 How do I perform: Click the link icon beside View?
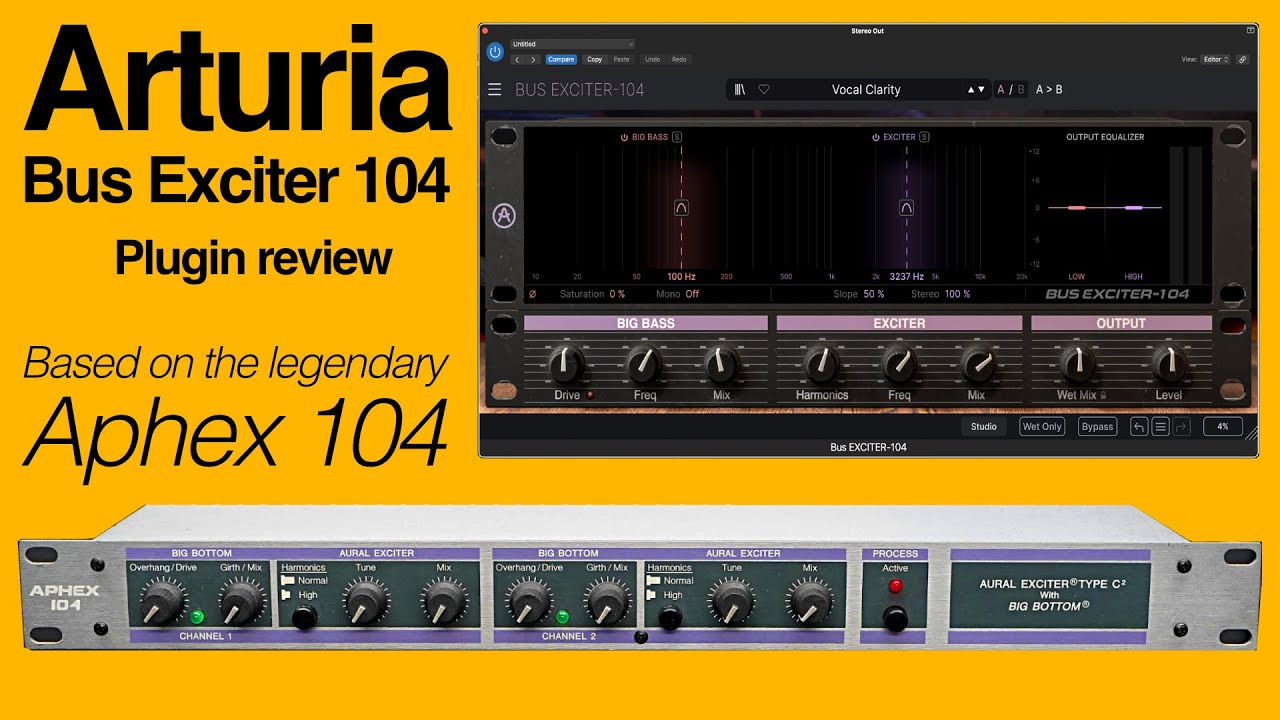(1242, 59)
